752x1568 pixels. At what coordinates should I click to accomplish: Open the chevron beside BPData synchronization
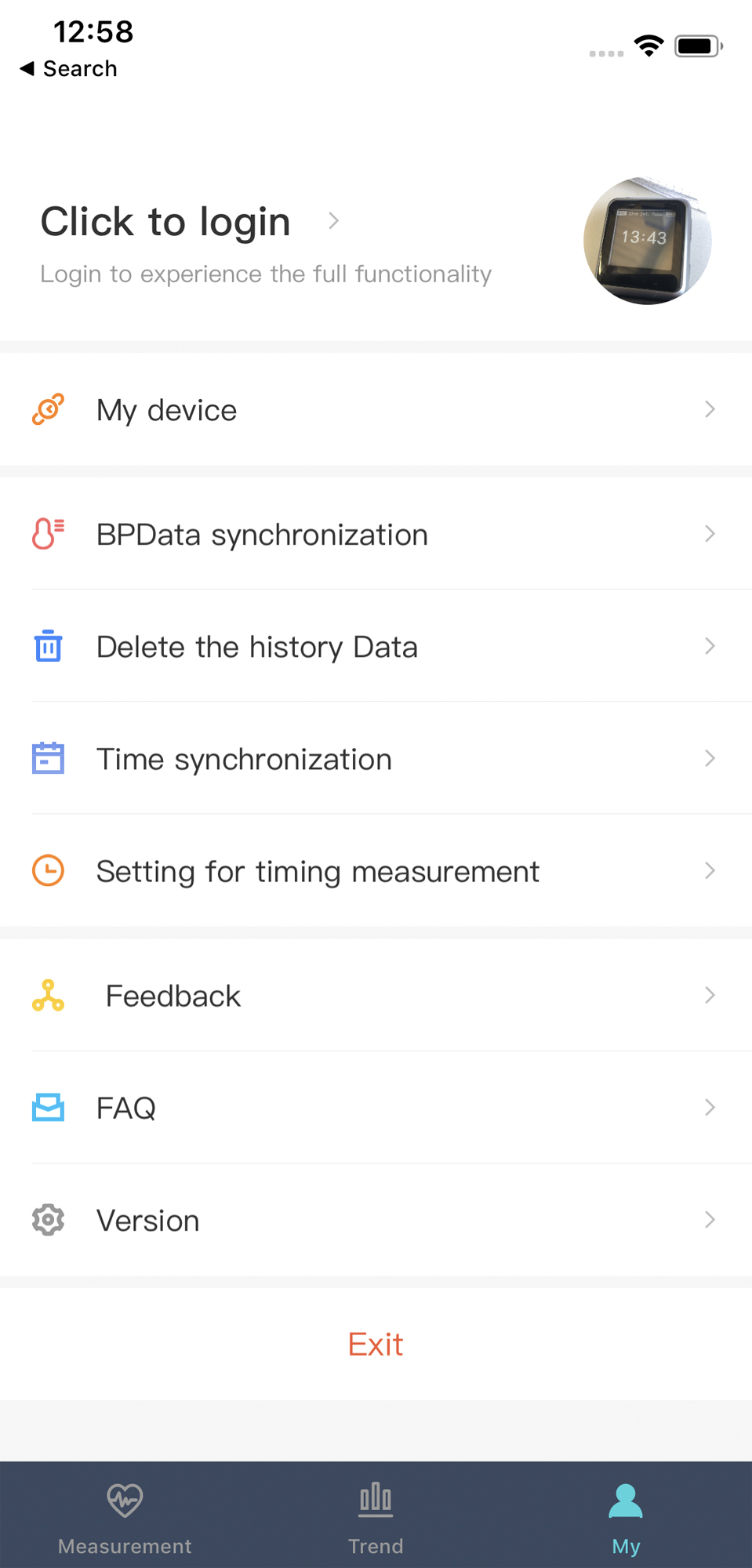click(x=710, y=534)
